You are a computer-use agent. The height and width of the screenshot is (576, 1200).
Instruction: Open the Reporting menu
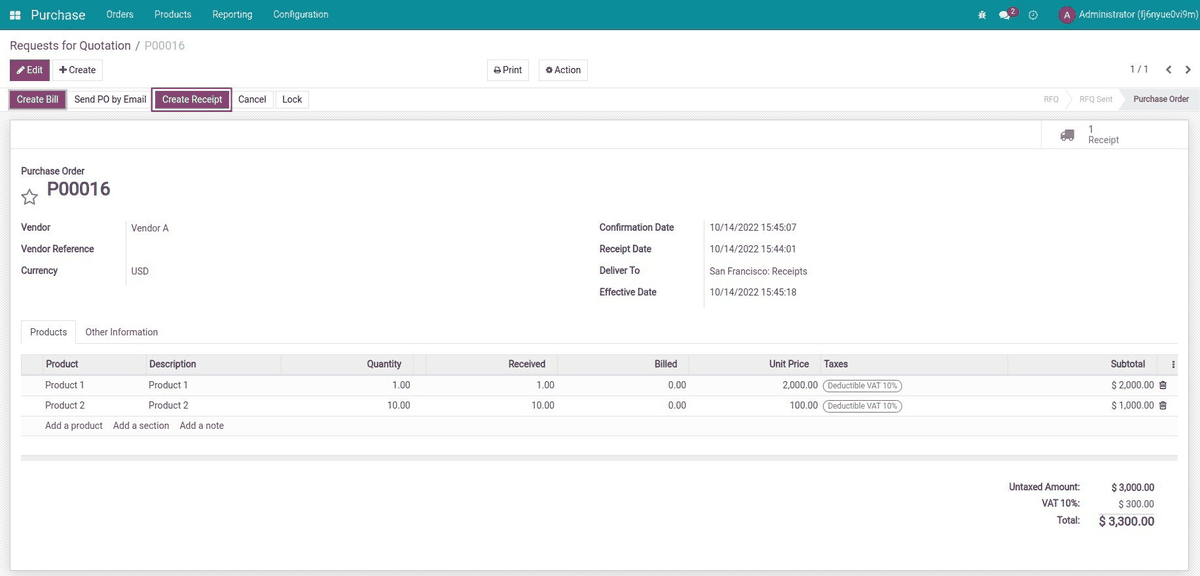(x=232, y=15)
